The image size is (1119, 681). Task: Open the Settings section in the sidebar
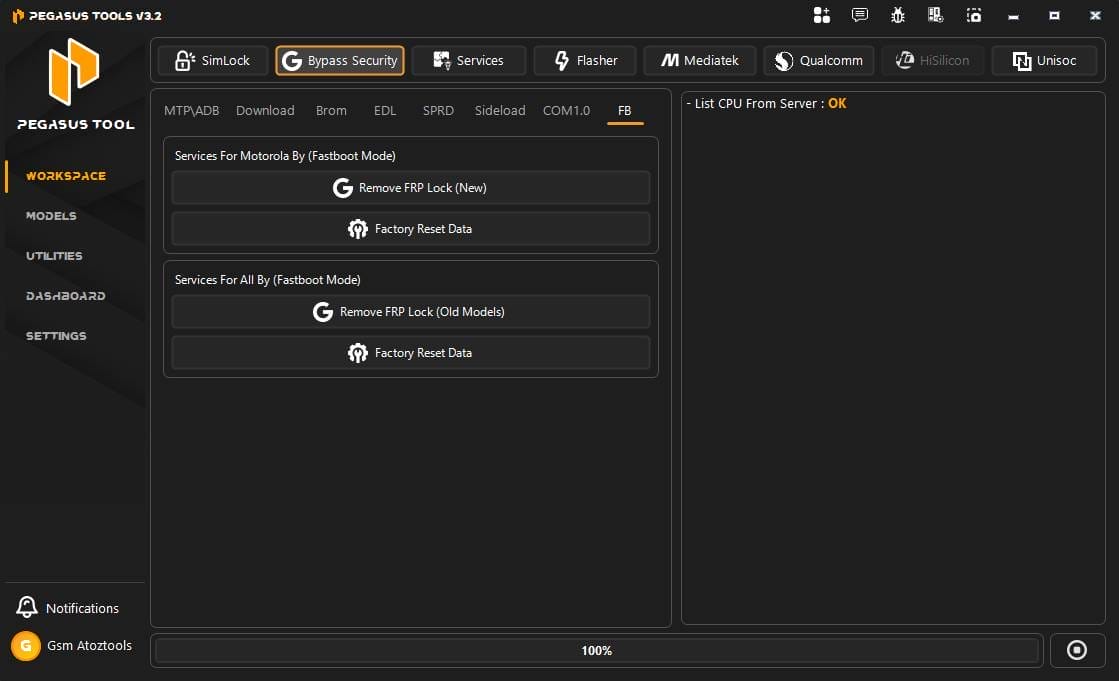[54, 336]
